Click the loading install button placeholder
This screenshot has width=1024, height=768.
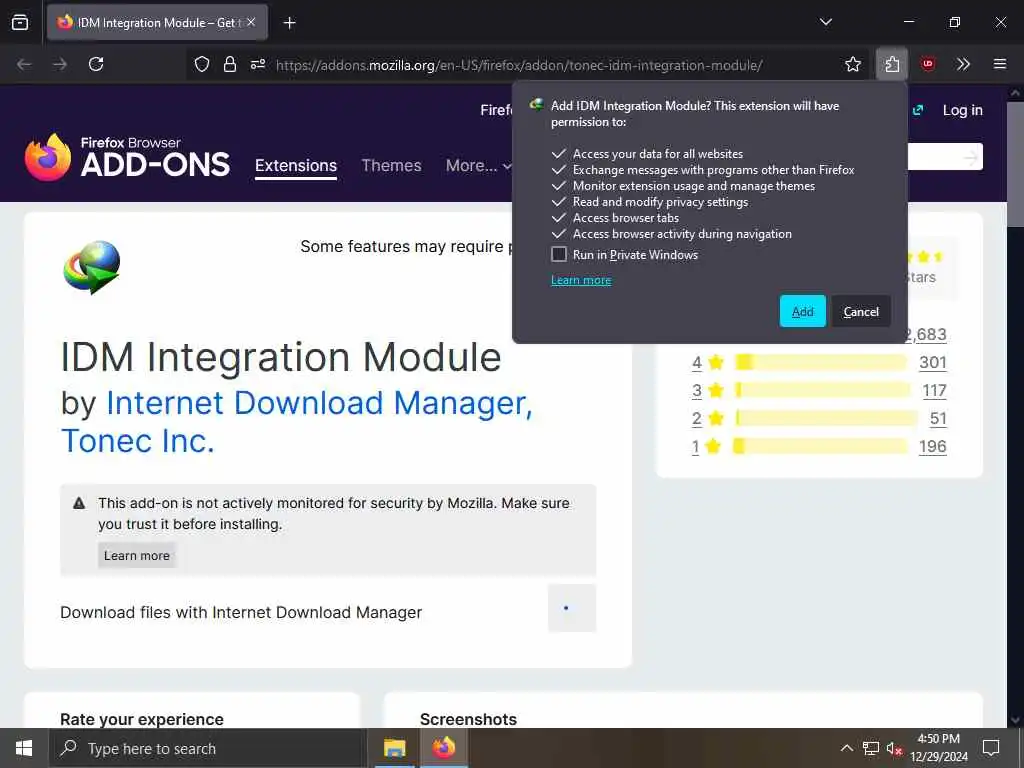[x=571, y=608]
